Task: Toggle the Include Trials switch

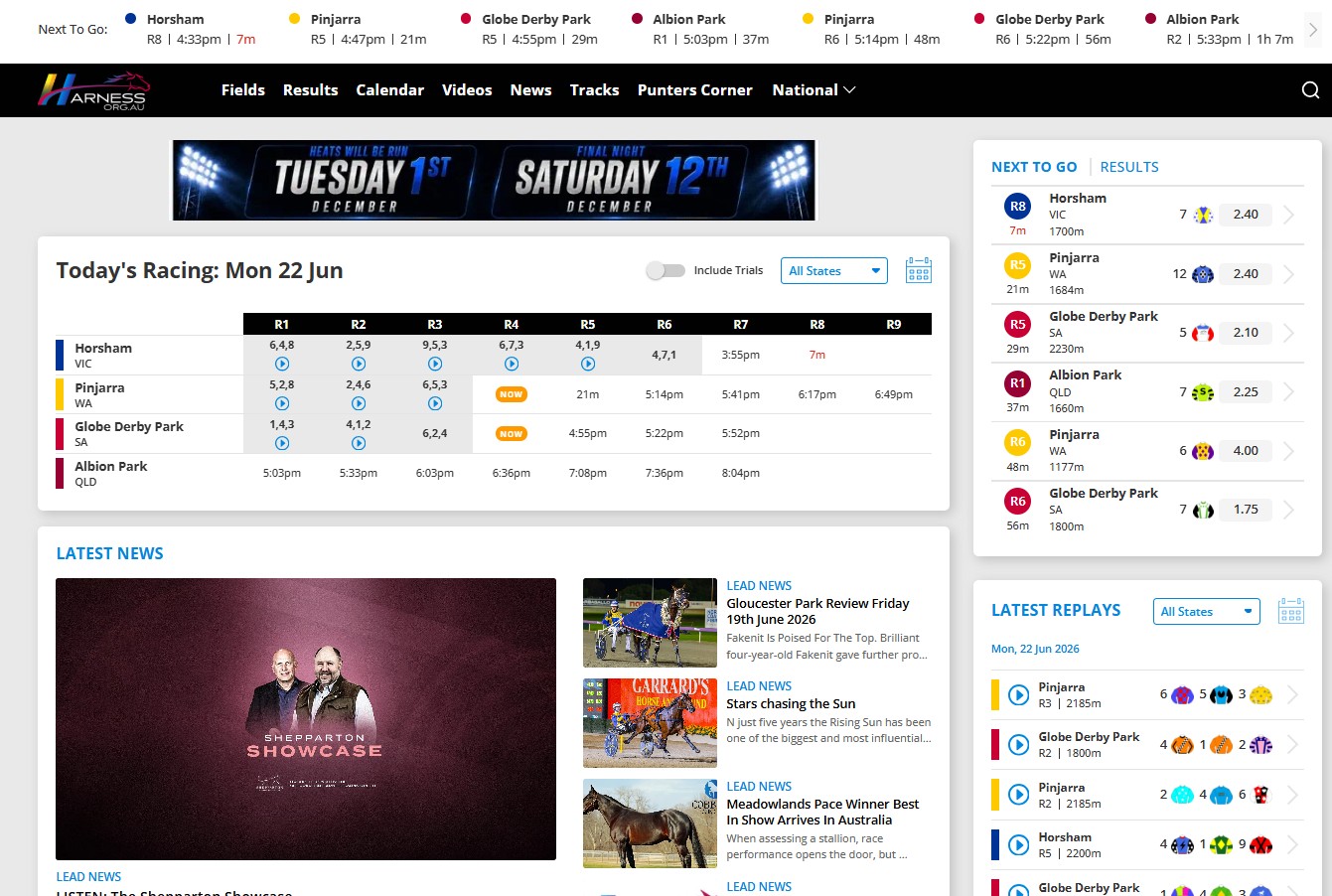Action: 666,270
